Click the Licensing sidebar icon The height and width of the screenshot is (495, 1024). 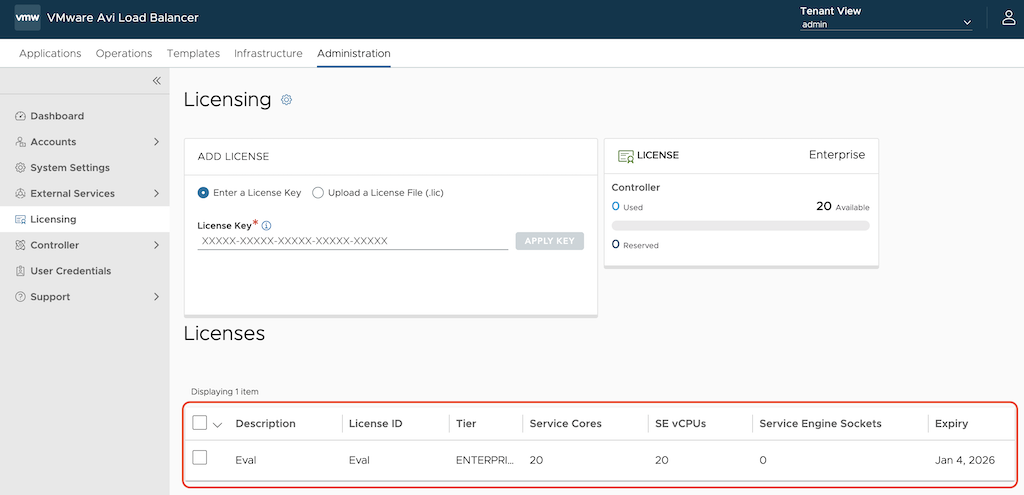coord(20,219)
